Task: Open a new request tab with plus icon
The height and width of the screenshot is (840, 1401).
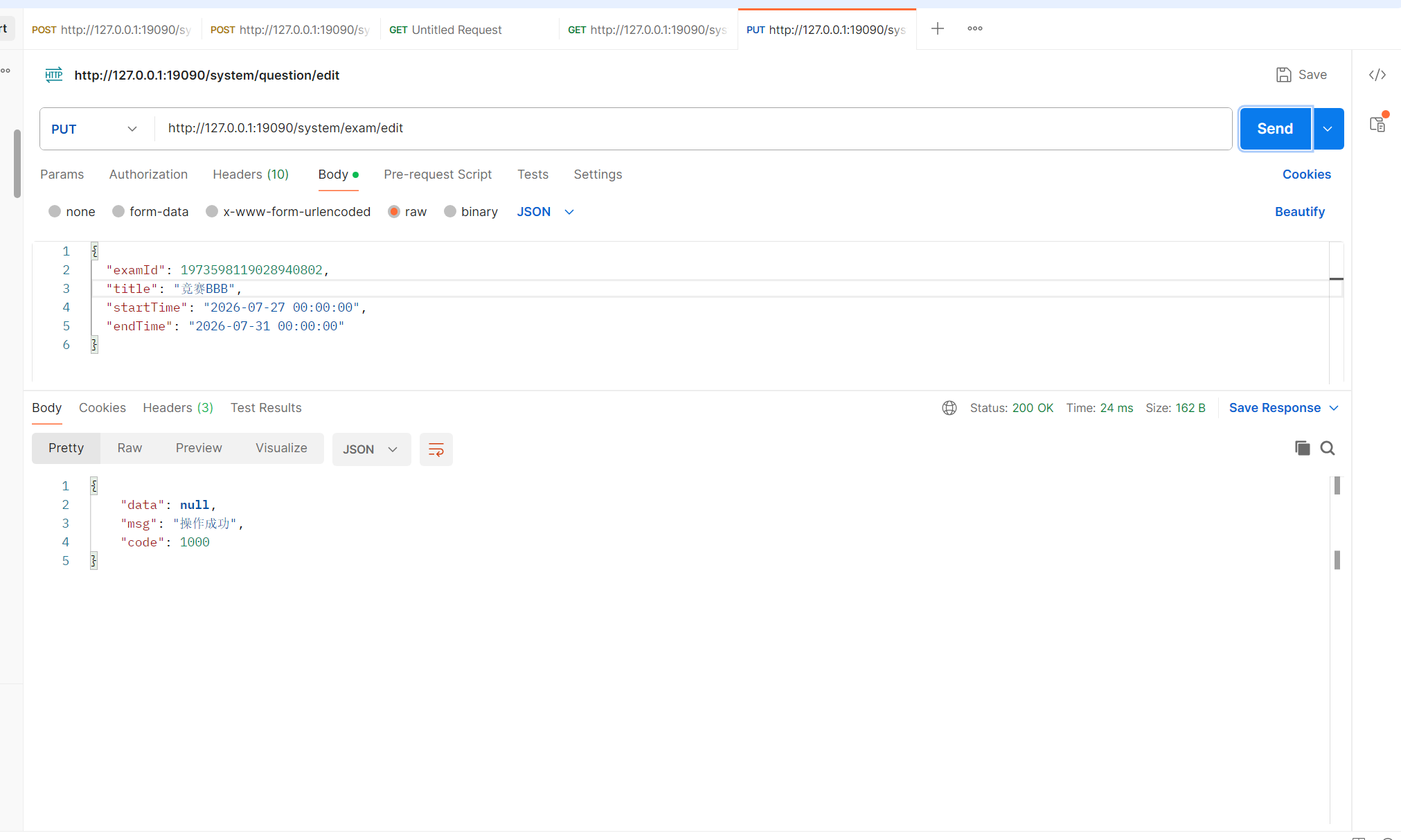Action: coord(937,28)
